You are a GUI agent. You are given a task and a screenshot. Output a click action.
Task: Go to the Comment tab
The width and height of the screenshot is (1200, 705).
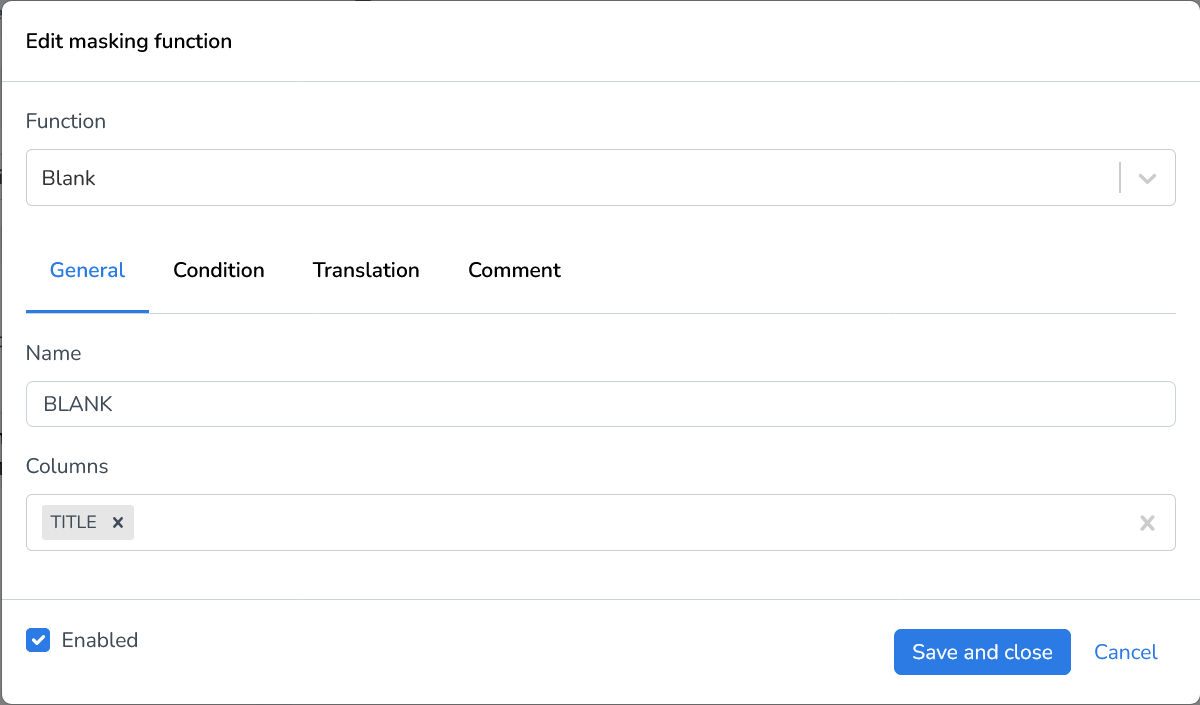pos(514,270)
